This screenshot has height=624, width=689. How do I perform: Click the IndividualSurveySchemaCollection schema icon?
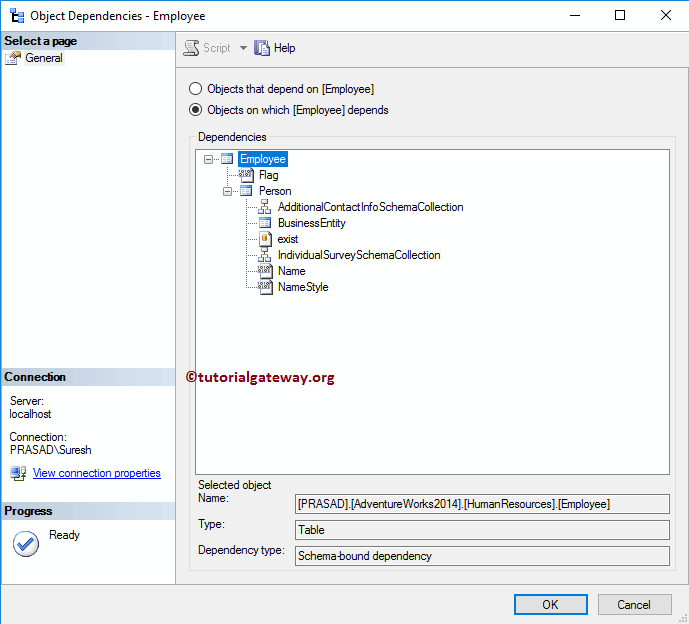click(x=265, y=254)
